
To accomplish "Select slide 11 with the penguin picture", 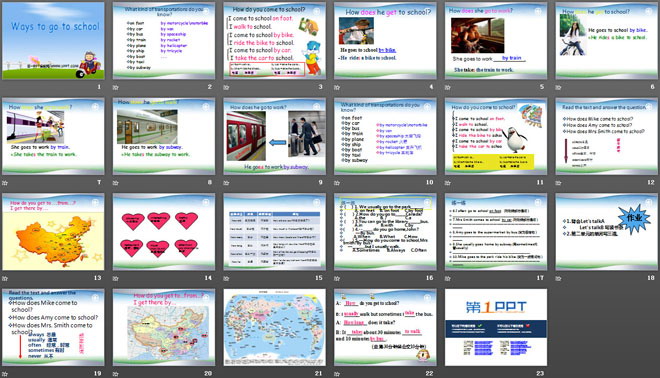I will 496,136.
